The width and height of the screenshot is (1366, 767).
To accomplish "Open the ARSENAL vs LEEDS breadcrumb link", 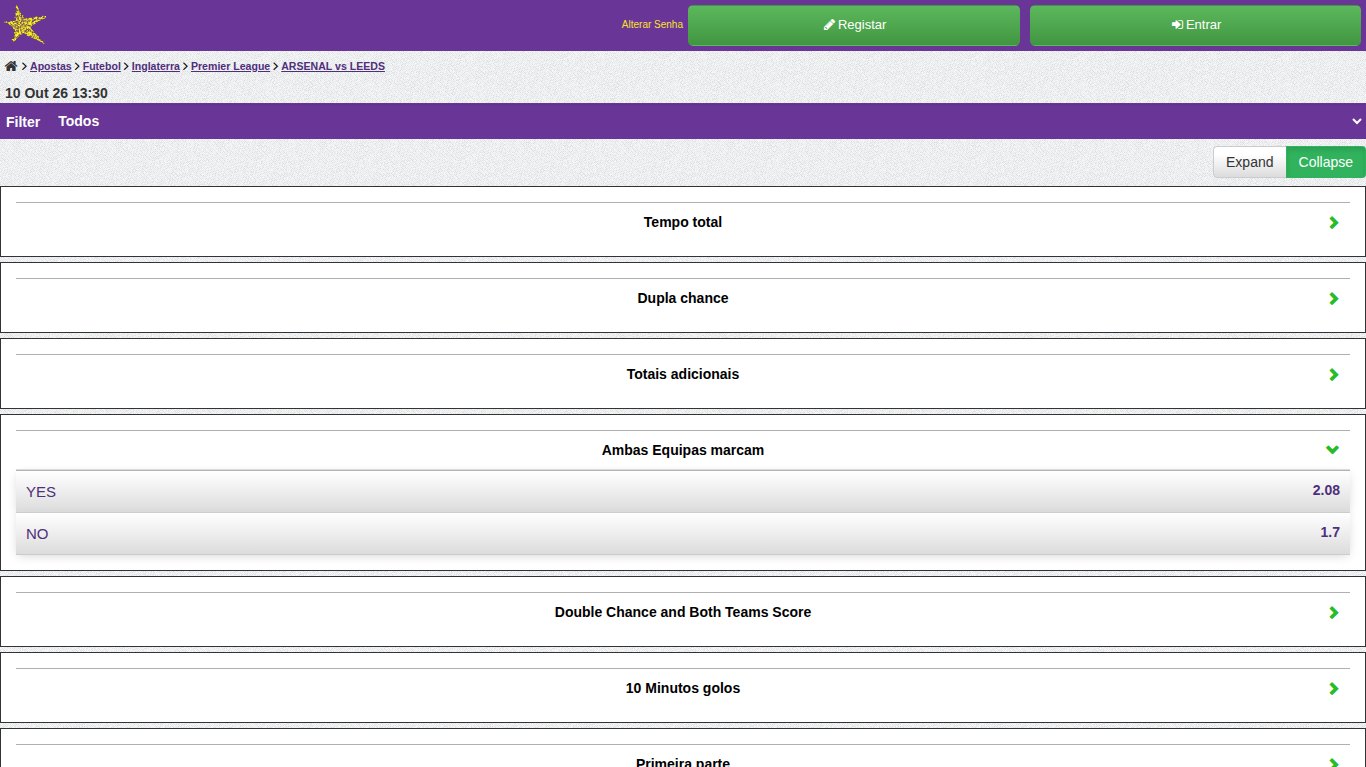I will [x=333, y=66].
